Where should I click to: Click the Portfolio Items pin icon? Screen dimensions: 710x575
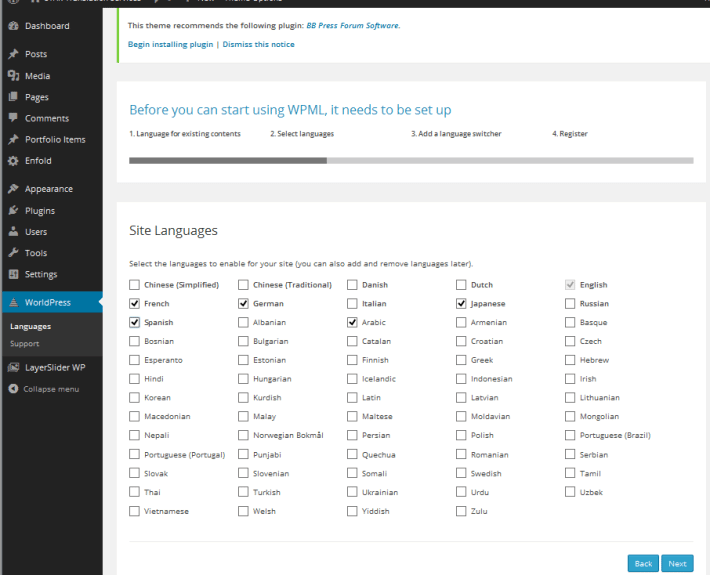pyautogui.click(x=14, y=139)
